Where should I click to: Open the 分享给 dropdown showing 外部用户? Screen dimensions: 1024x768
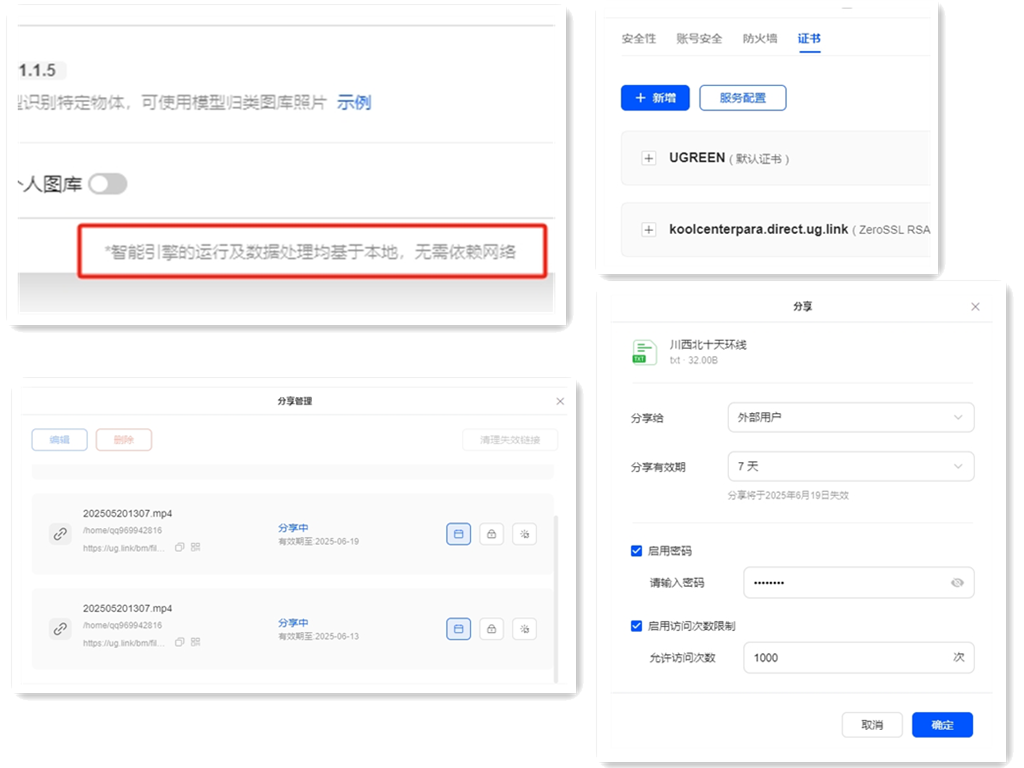point(850,417)
